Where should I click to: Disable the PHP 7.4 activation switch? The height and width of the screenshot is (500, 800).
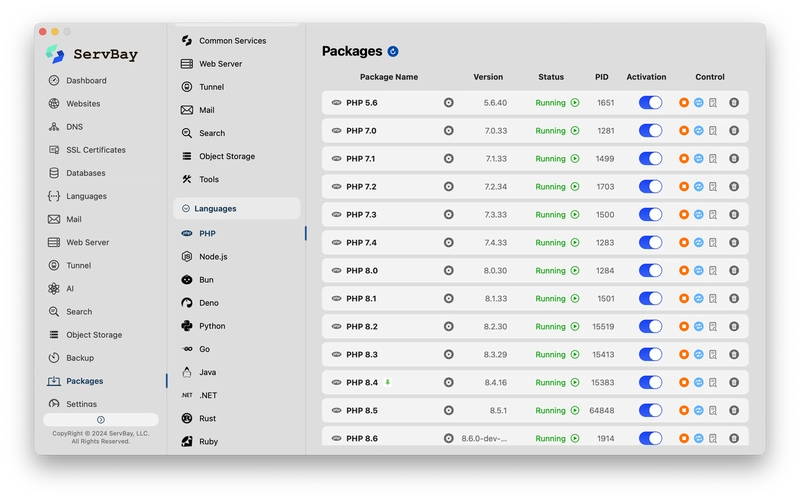650,242
